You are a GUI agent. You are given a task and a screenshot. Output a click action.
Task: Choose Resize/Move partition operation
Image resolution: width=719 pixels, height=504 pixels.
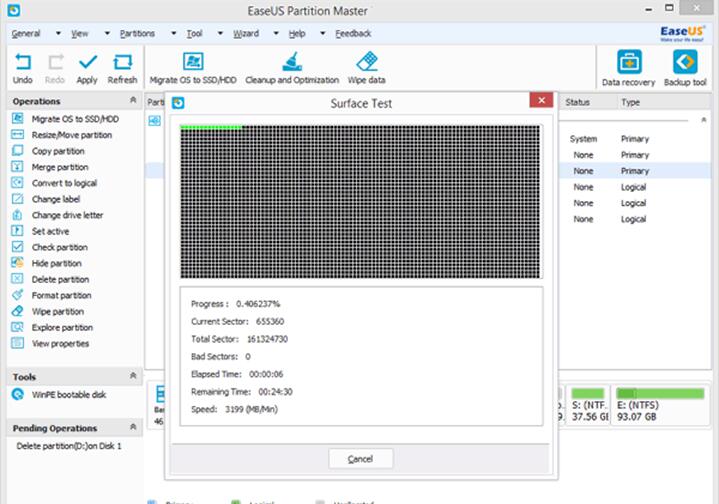(62, 135)
